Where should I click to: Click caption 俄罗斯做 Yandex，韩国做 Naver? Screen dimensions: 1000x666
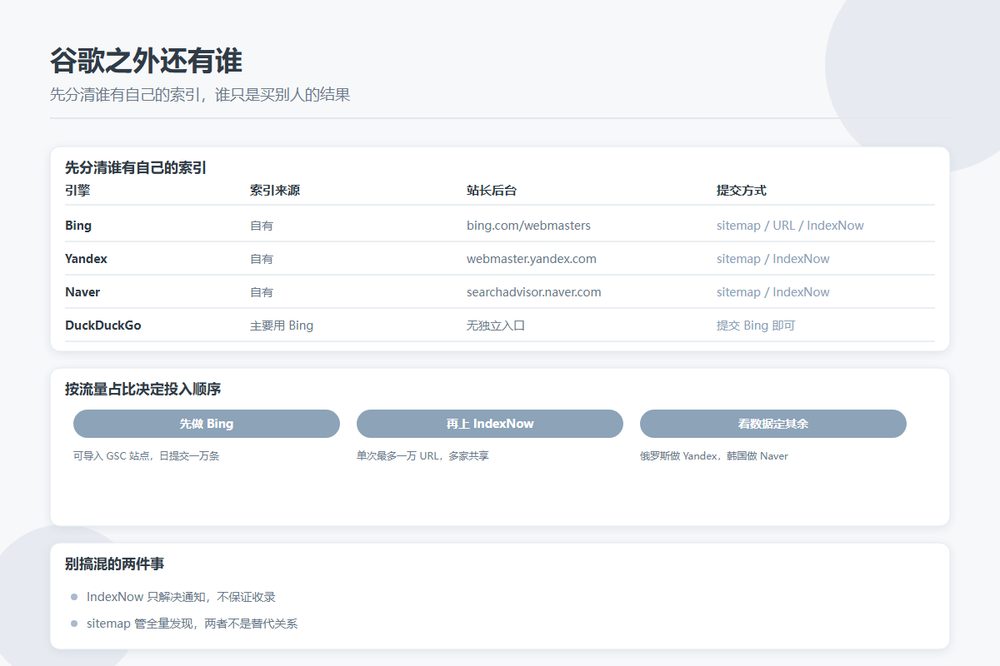click(714, 455)
